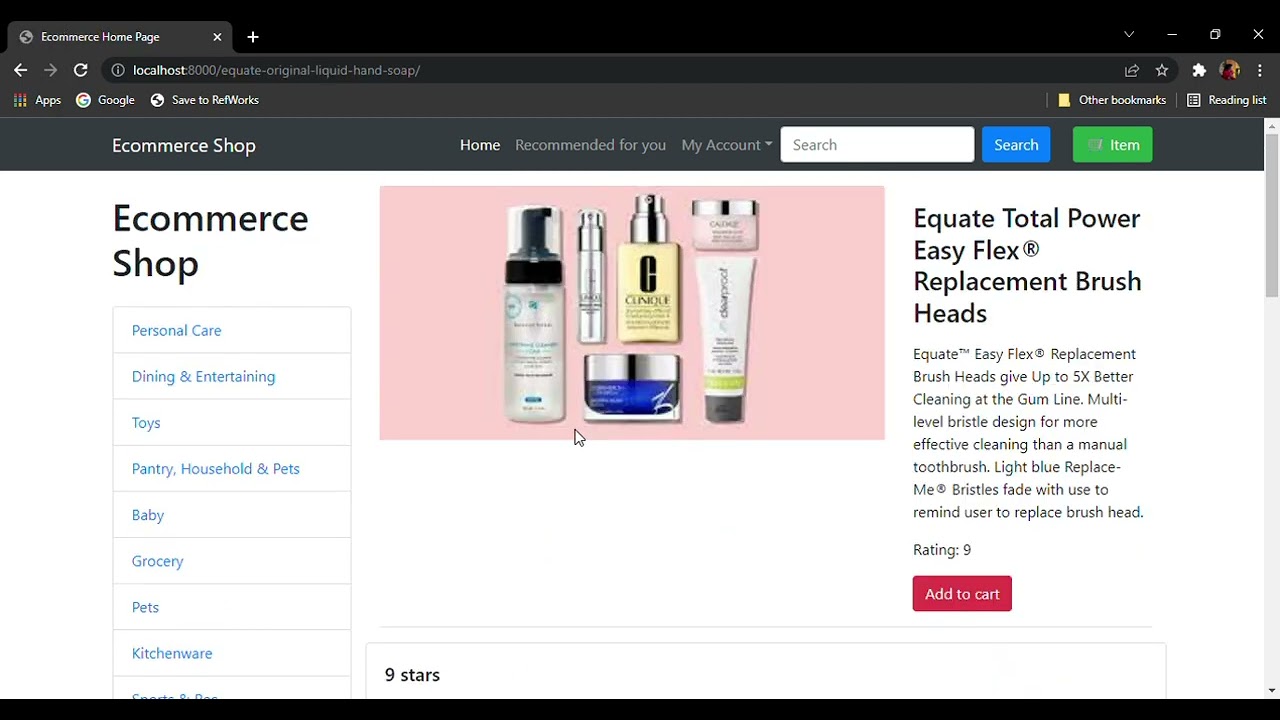Open a new tab with the plus icon
This screenshot has width=1280, height=720.
[253, 37]
